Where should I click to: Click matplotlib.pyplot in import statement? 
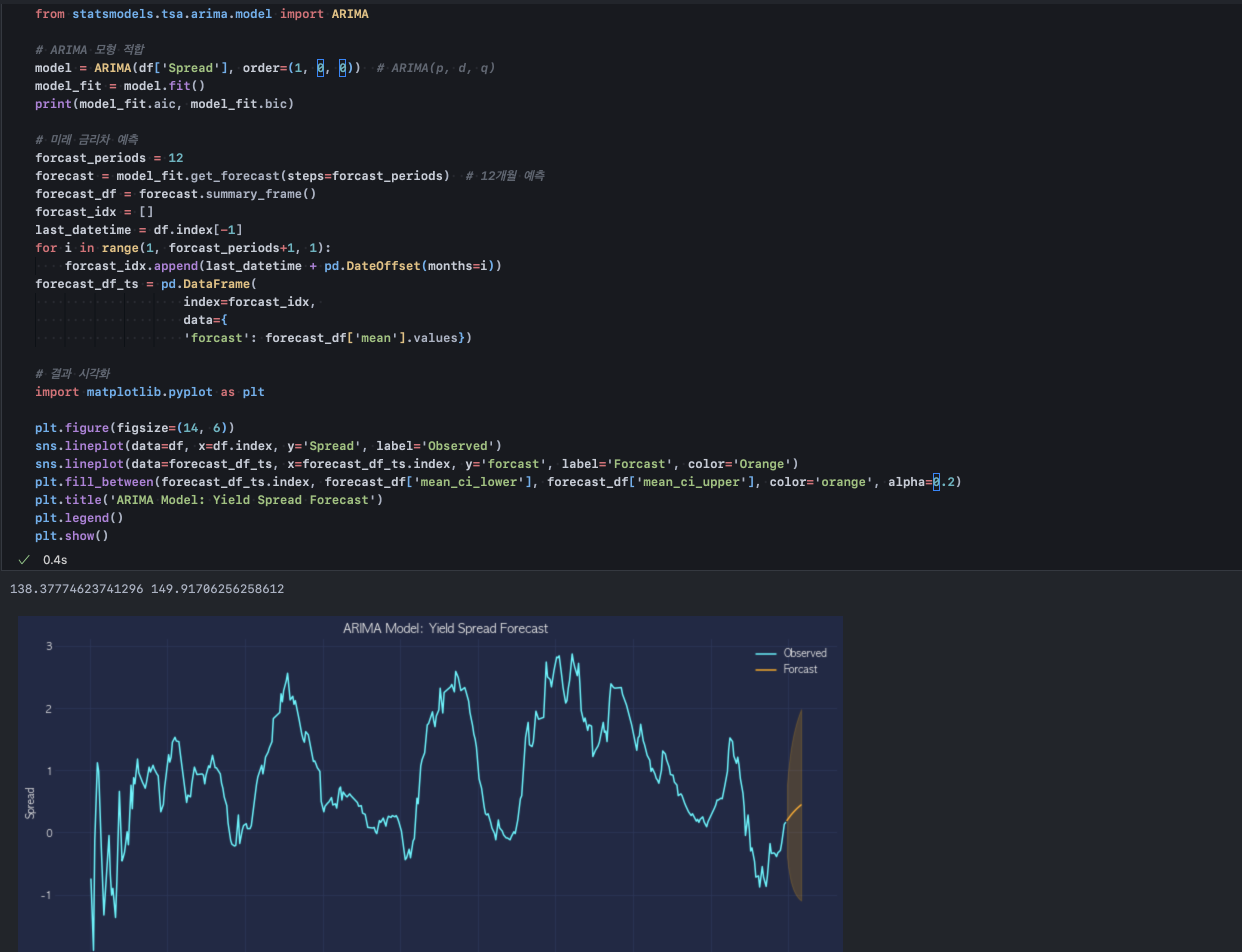(x=149, y=391)
